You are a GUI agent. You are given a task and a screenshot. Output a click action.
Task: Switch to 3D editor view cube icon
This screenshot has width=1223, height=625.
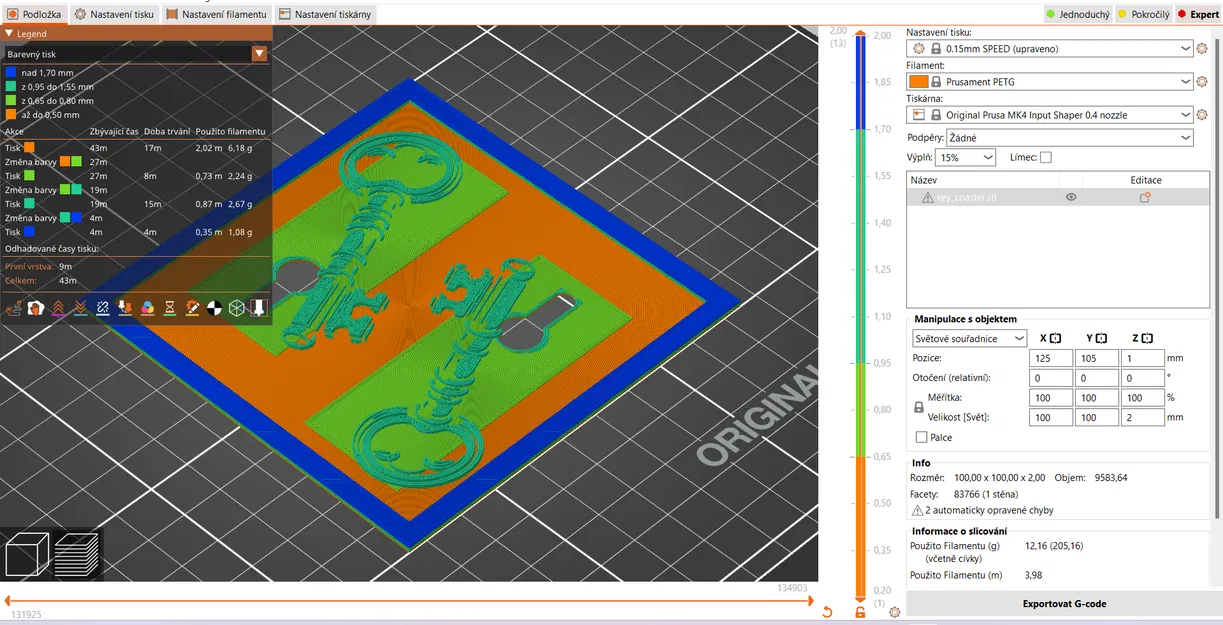point(26,553)
